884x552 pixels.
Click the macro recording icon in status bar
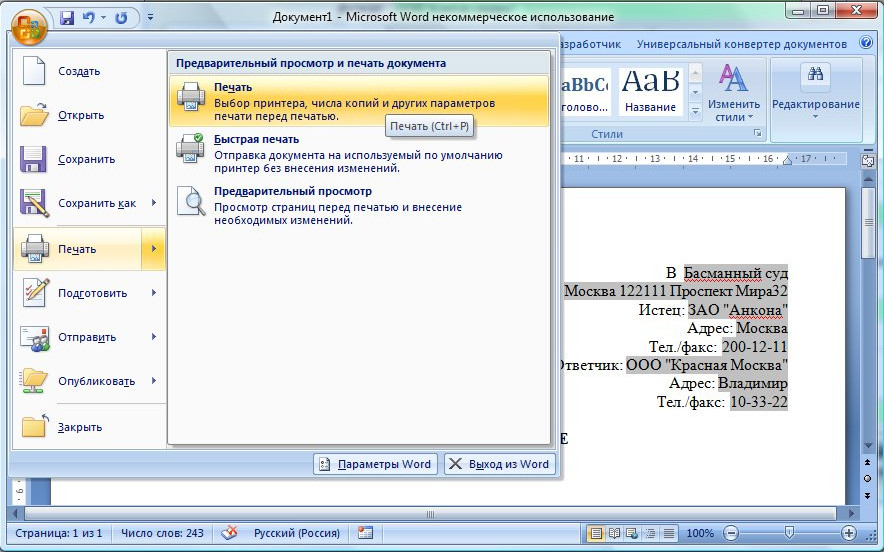366,534
